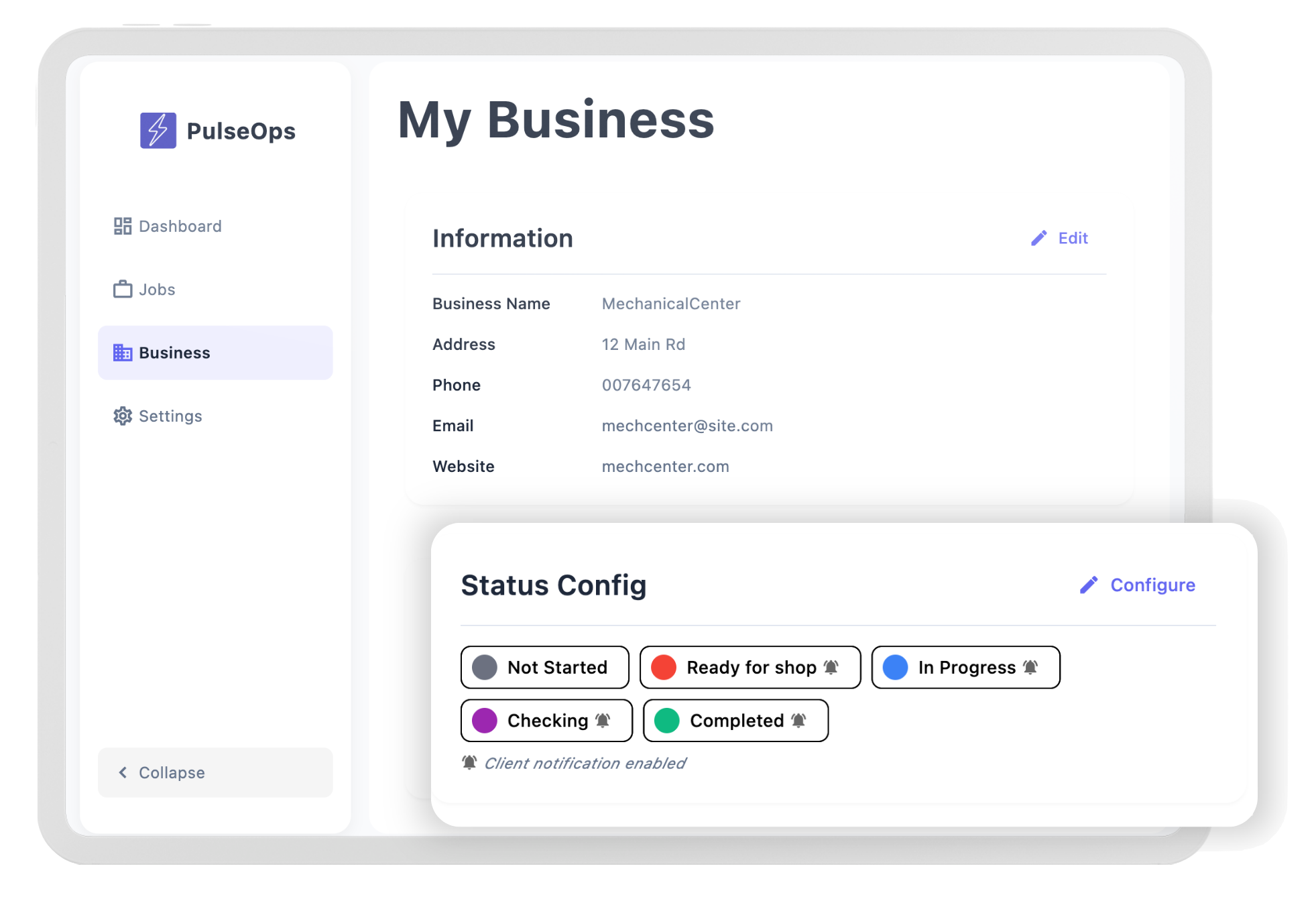Click the 12 Main Rd address value

coord(644,344)
